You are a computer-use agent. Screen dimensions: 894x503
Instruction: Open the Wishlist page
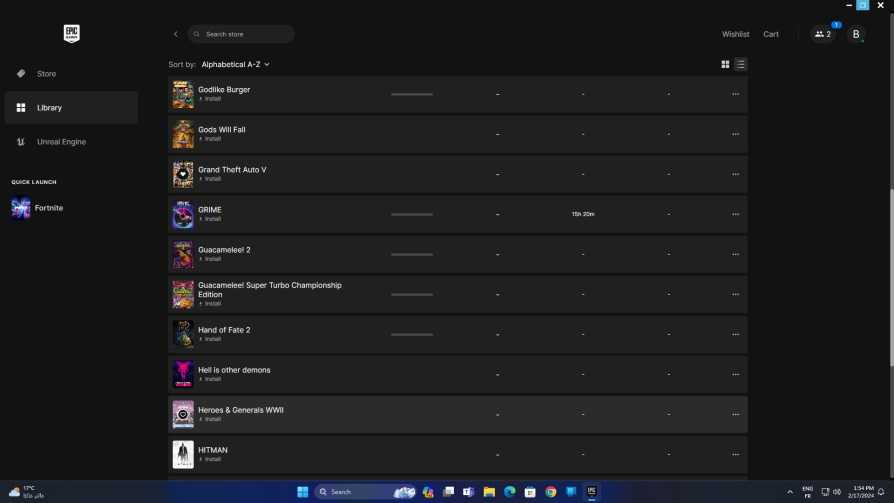click(x=735, y=34)
